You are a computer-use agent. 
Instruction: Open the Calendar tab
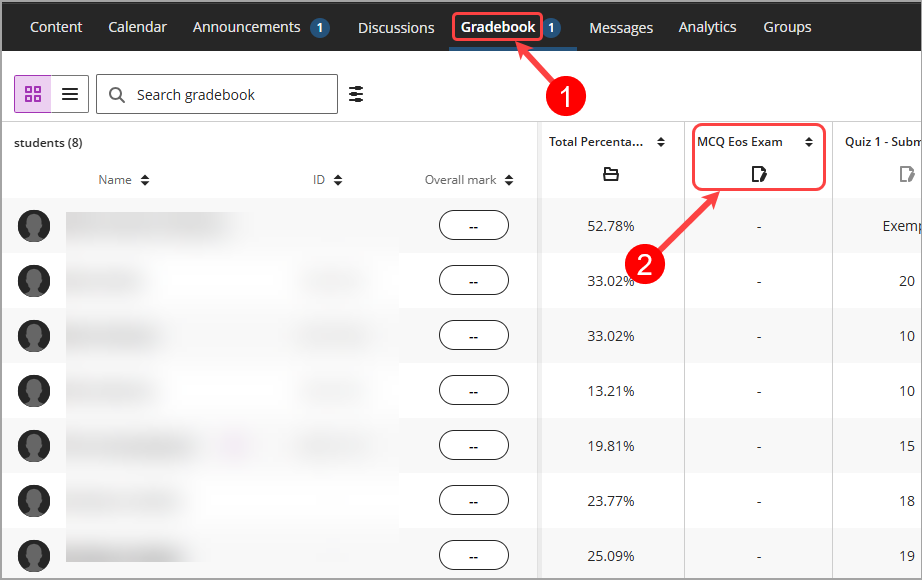pyautogui.click(x=138, y=27)
